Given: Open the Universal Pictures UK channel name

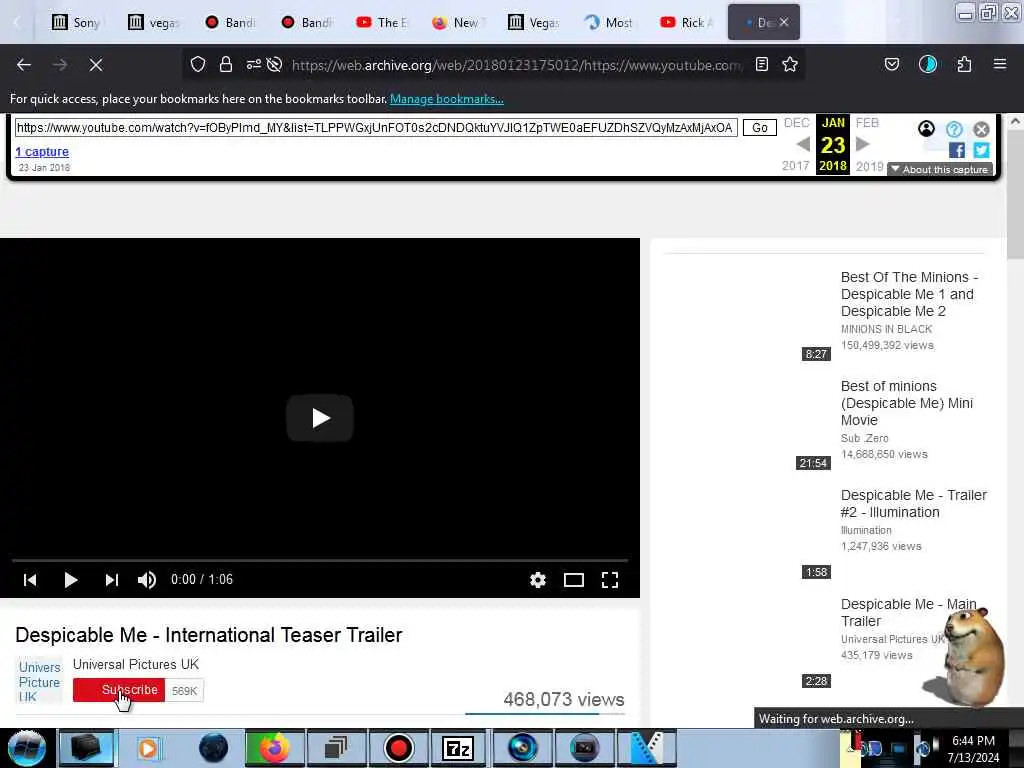Looking at the screenshot, I should pyautogui.click(x=136, y=664).
